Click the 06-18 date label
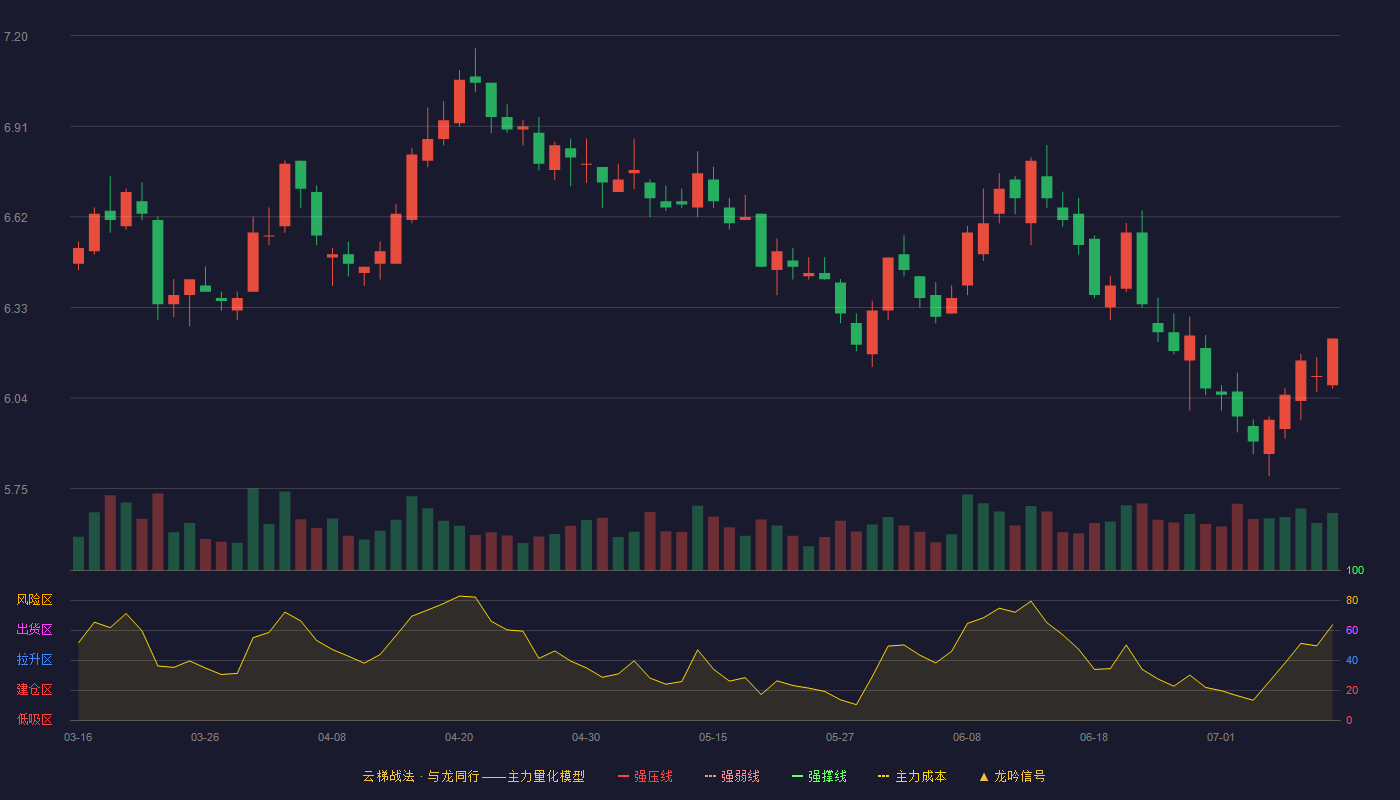This screenshot has width=1400, height=800. (1094, 737)
